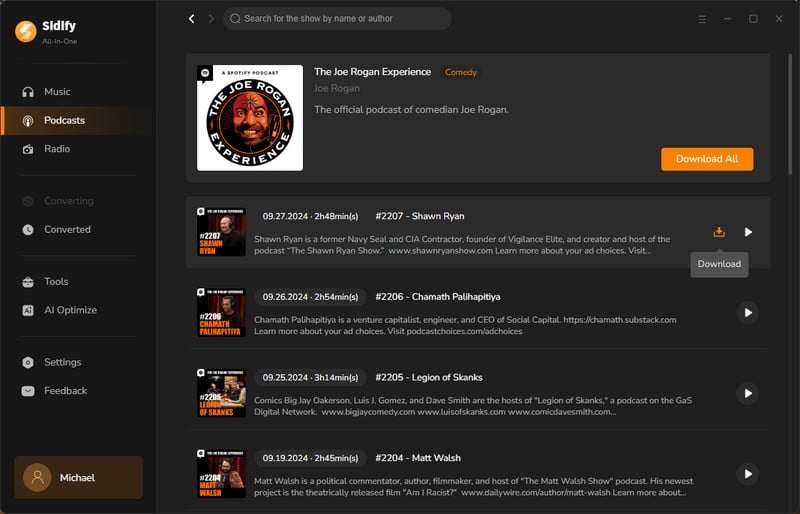Click the #2205 - Legion of Skanks title

429,378
